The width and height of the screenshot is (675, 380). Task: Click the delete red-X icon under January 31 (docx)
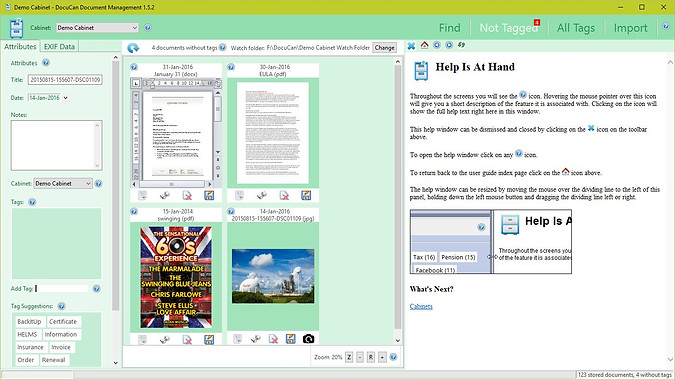coord(187,195)
